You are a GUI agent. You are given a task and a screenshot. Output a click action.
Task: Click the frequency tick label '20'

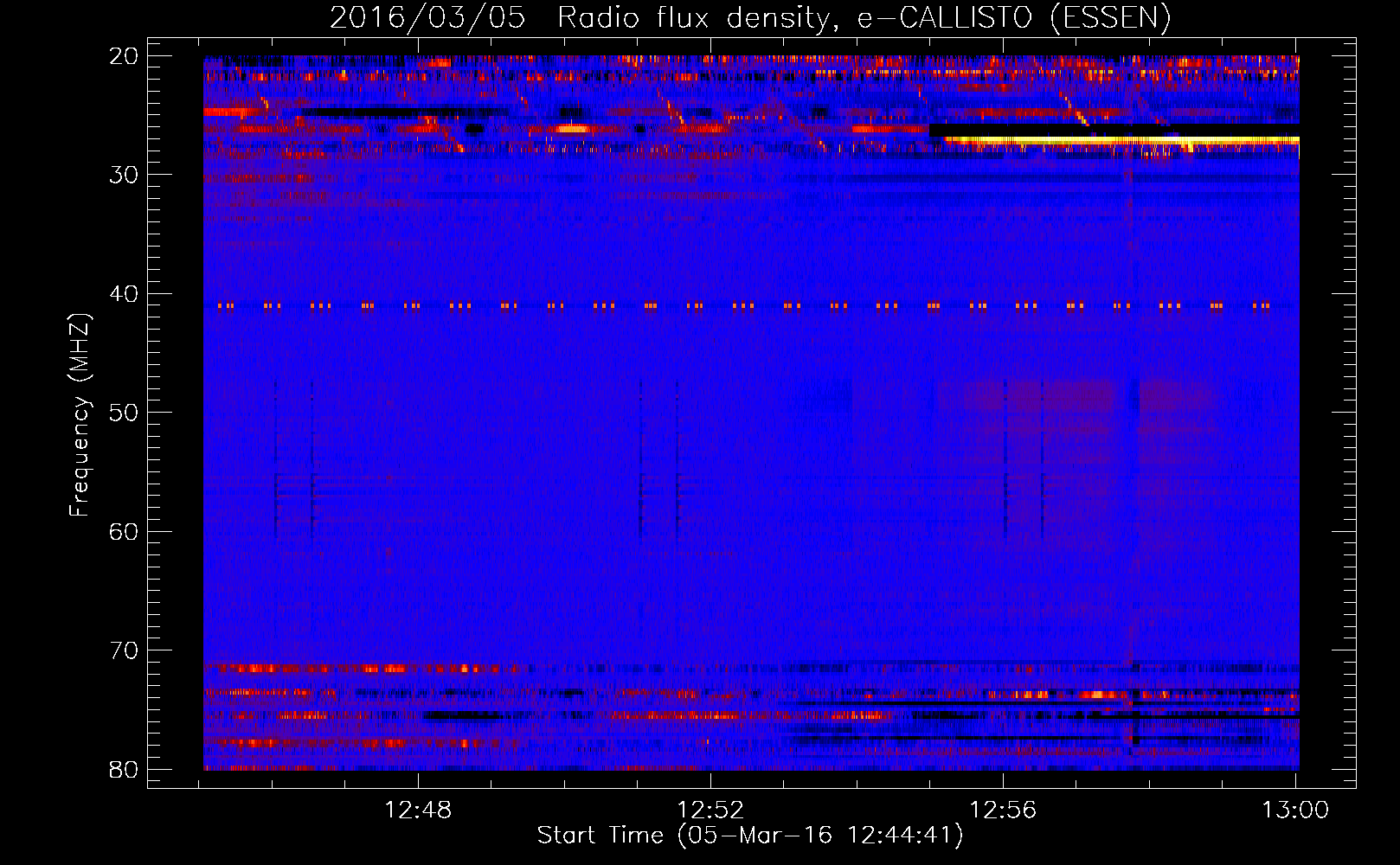coord(125,56)
